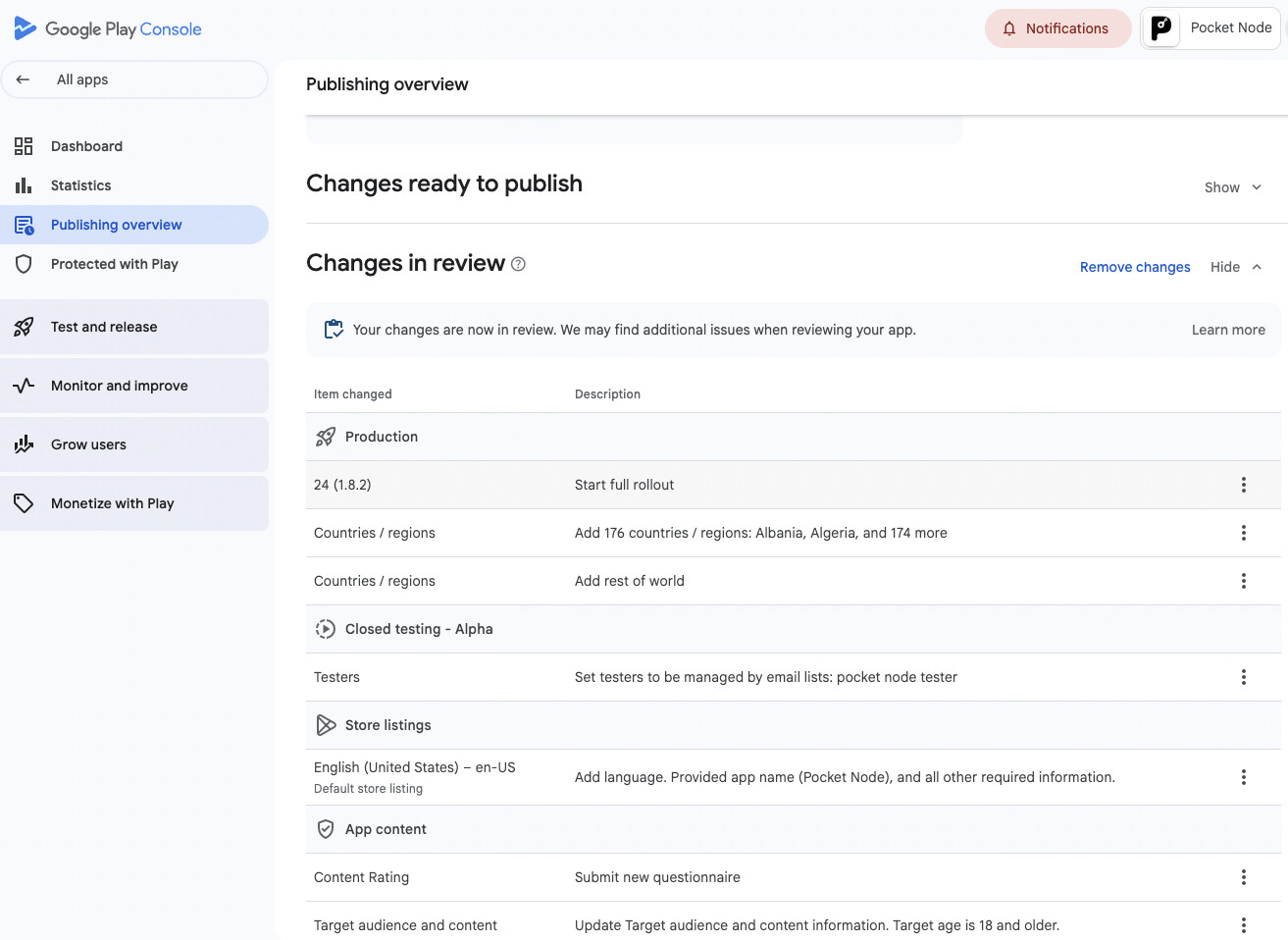Click Remove changes link
This screenshot has height=940, width=1288.
[1135, 267]
